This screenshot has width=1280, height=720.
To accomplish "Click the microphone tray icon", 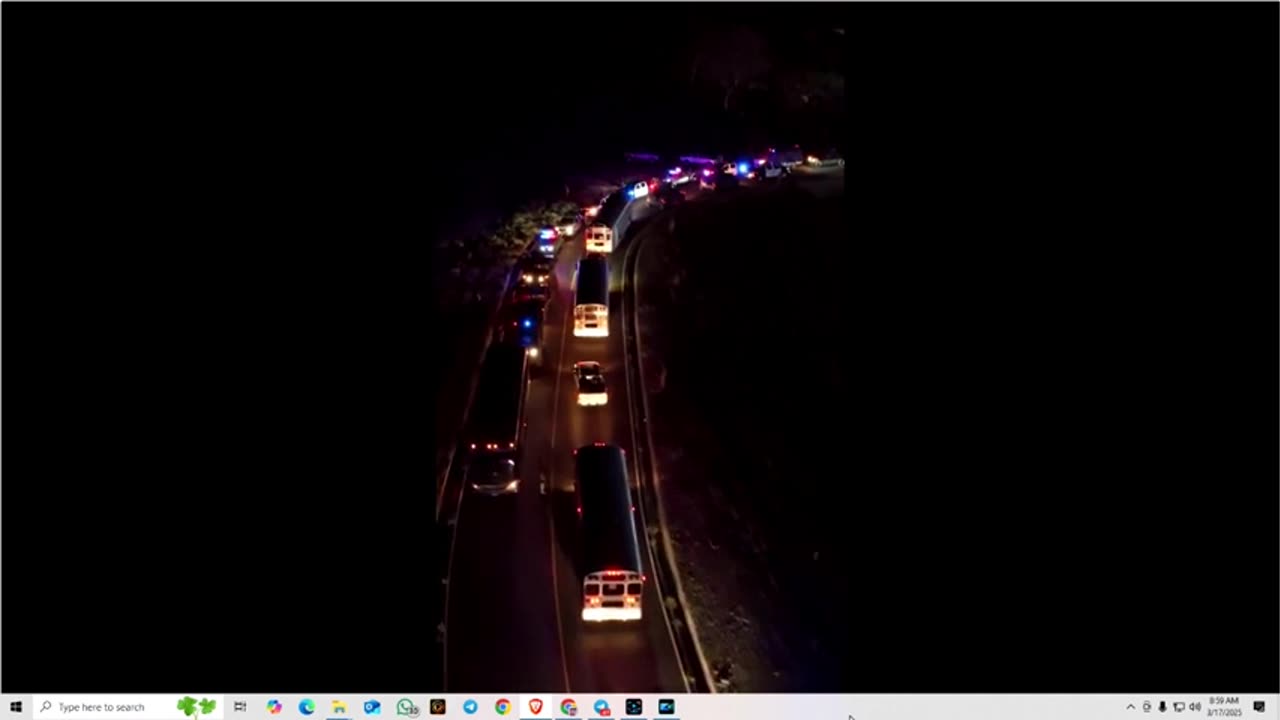I will pos(1162,707).
